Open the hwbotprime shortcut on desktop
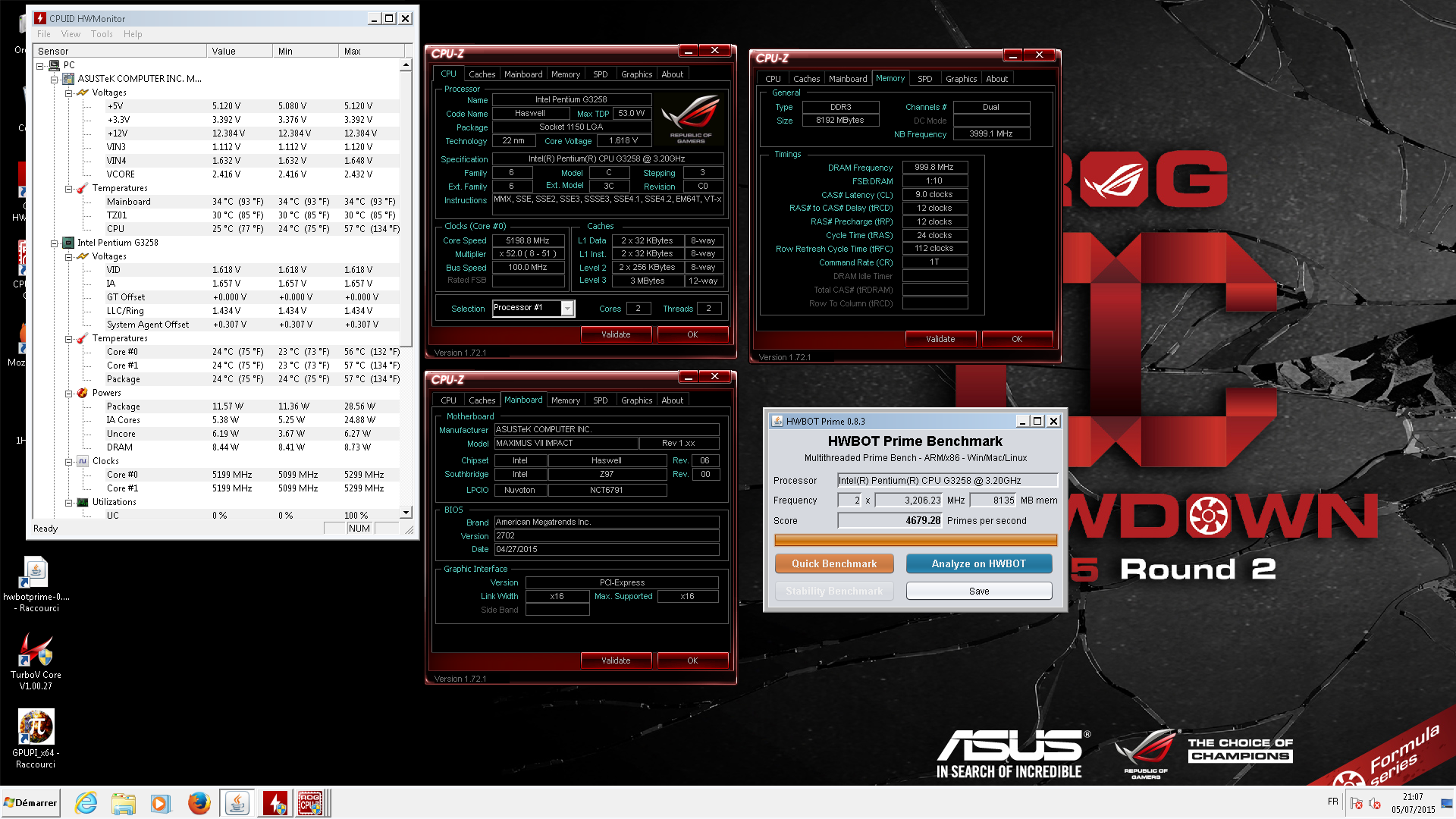The image size is (1456, 819). (36, 573)
